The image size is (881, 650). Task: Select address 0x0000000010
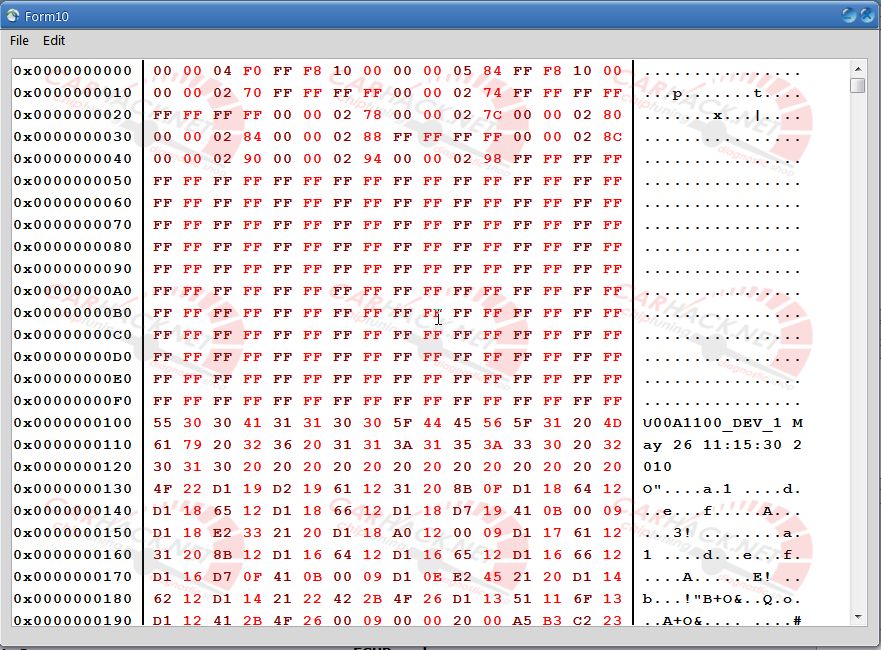pos(73,93)
